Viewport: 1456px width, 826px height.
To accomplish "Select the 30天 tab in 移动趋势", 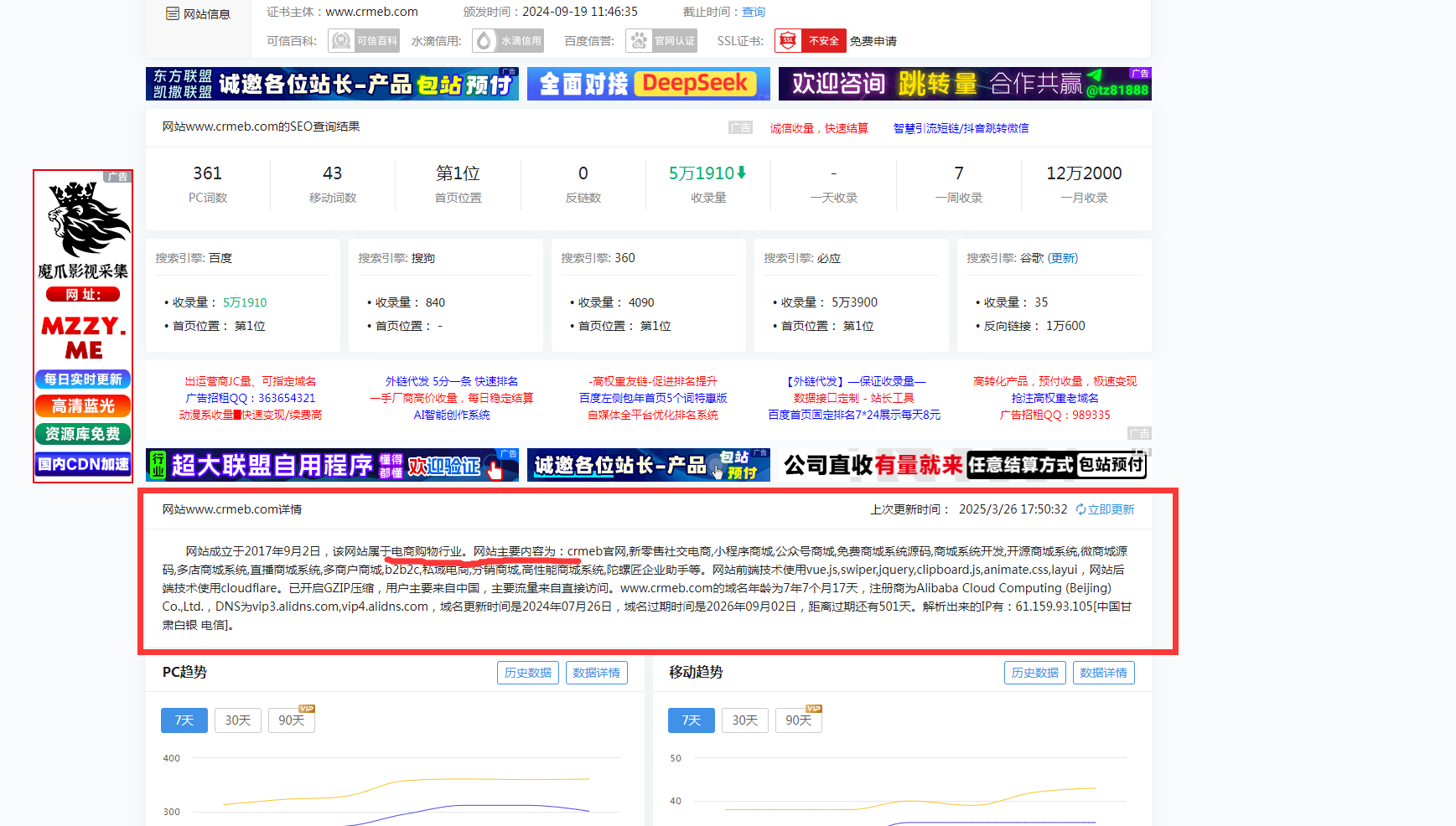I will pyautogui.click(x=745, y=720).
